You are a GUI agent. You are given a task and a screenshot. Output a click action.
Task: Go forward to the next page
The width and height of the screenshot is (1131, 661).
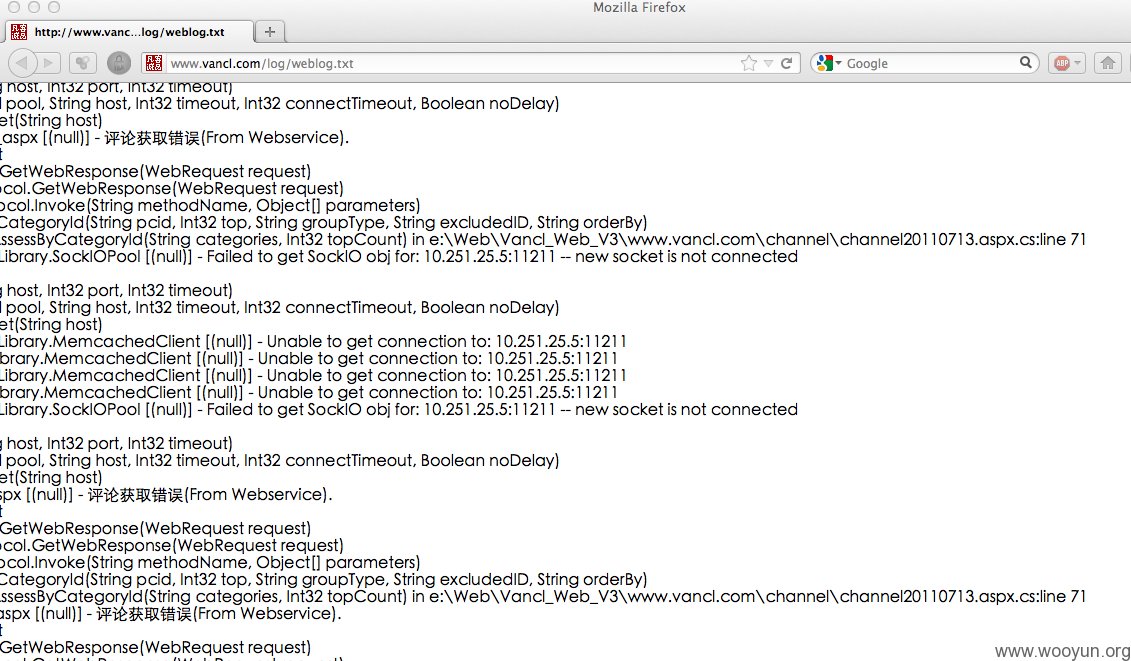48,64
